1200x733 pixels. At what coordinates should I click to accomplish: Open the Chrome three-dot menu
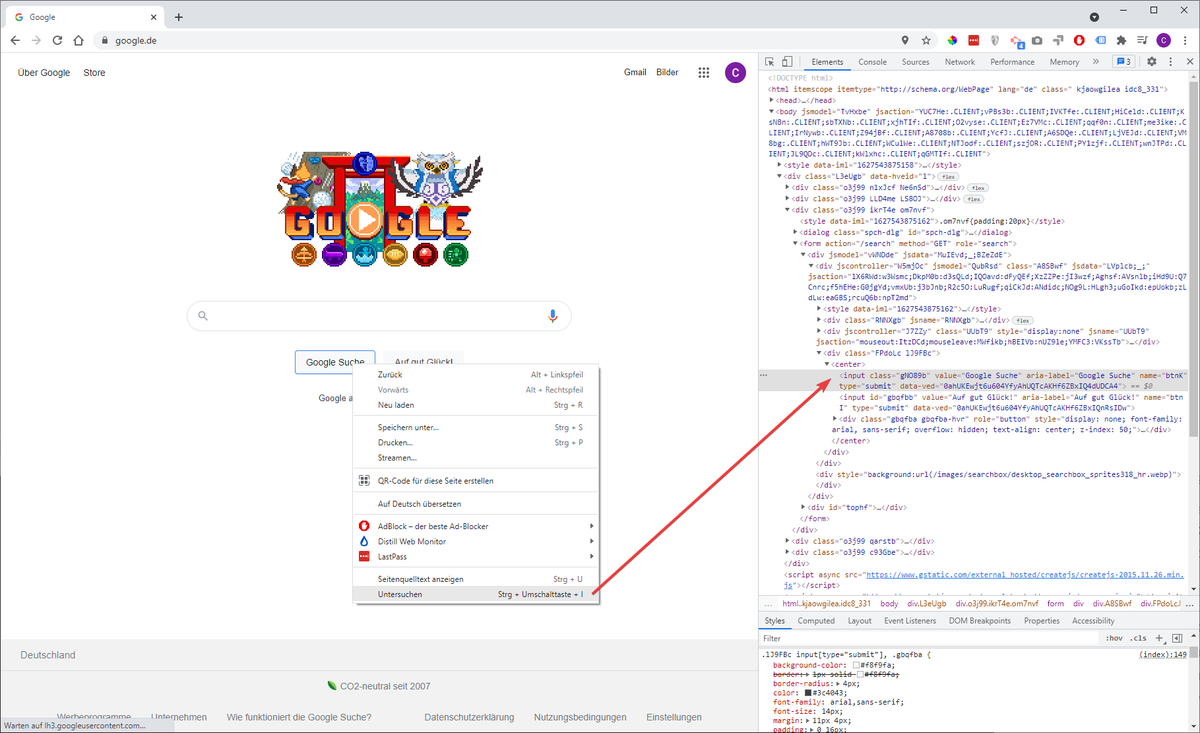click(x=1185, y=41)
